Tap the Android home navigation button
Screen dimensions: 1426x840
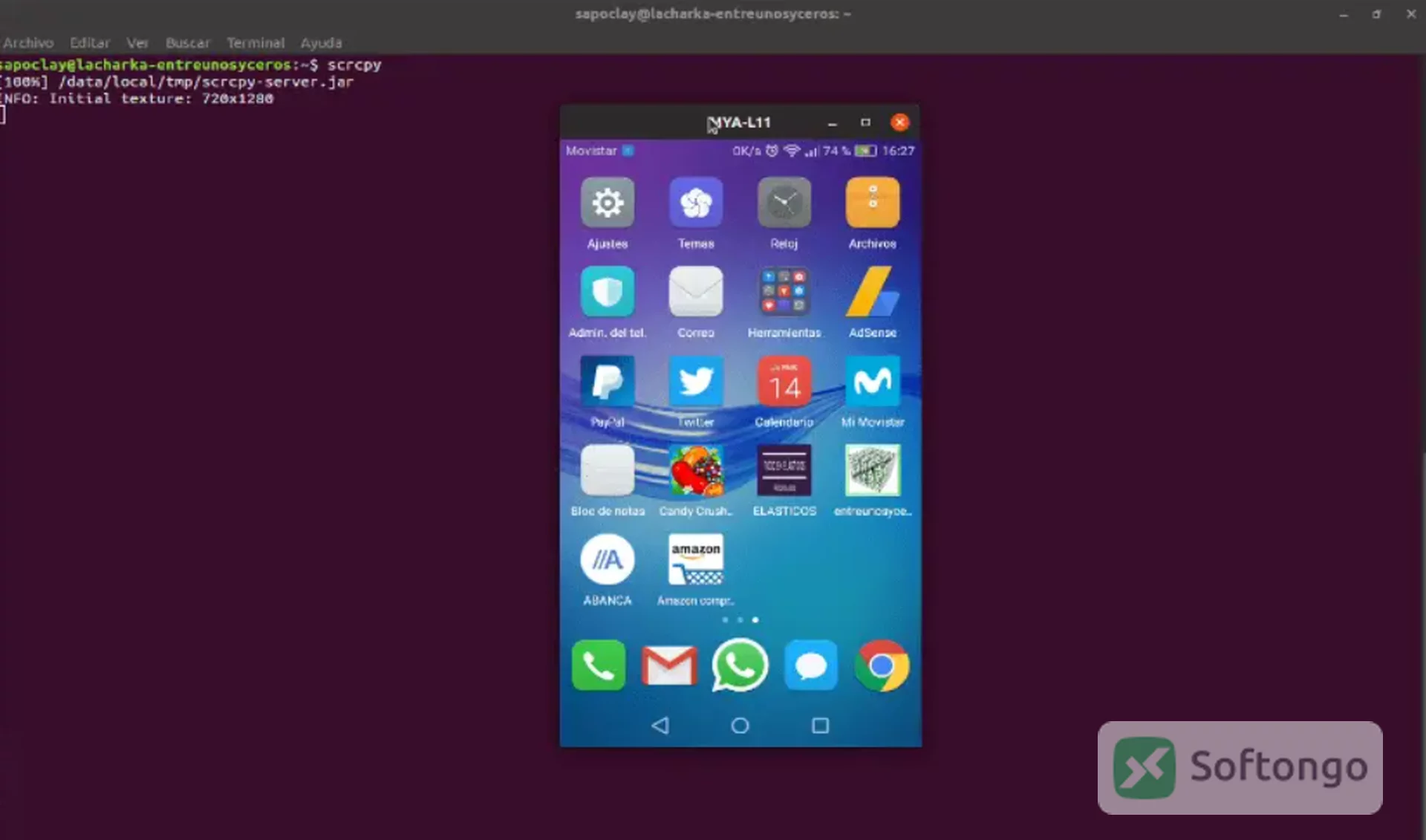[x=740, y=725]
